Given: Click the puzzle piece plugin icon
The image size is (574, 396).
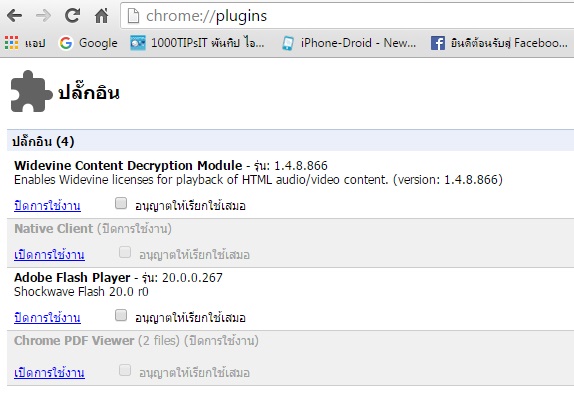Looking at the screenshot, I should click(x=31, y=91).
